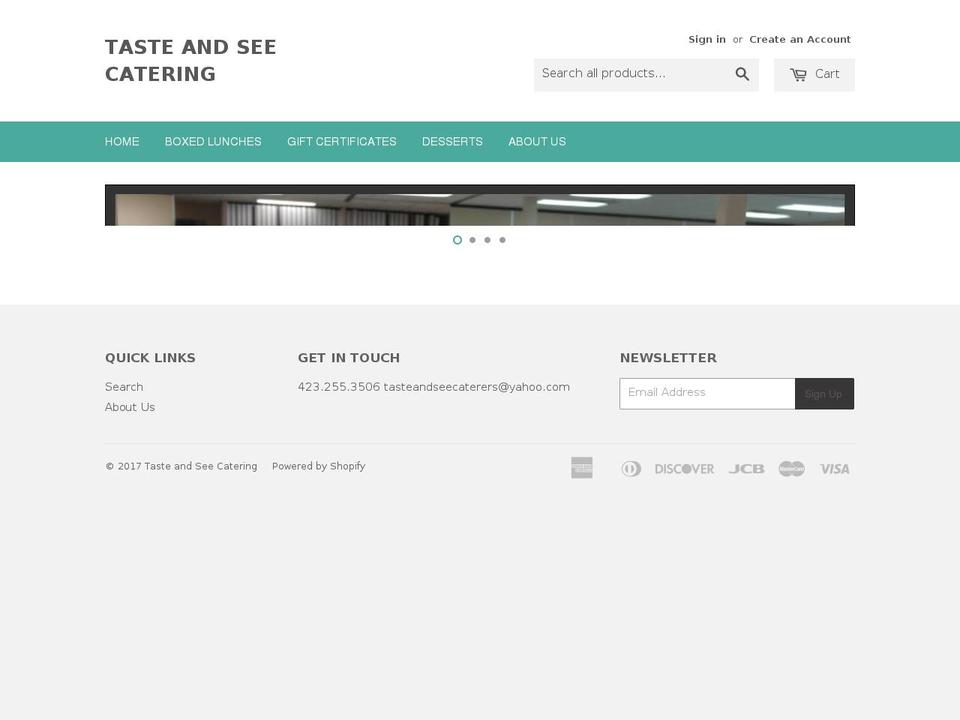The image size is (960, 720).
Task: Click the Diners Club payment icon
Action: point(631,469)
